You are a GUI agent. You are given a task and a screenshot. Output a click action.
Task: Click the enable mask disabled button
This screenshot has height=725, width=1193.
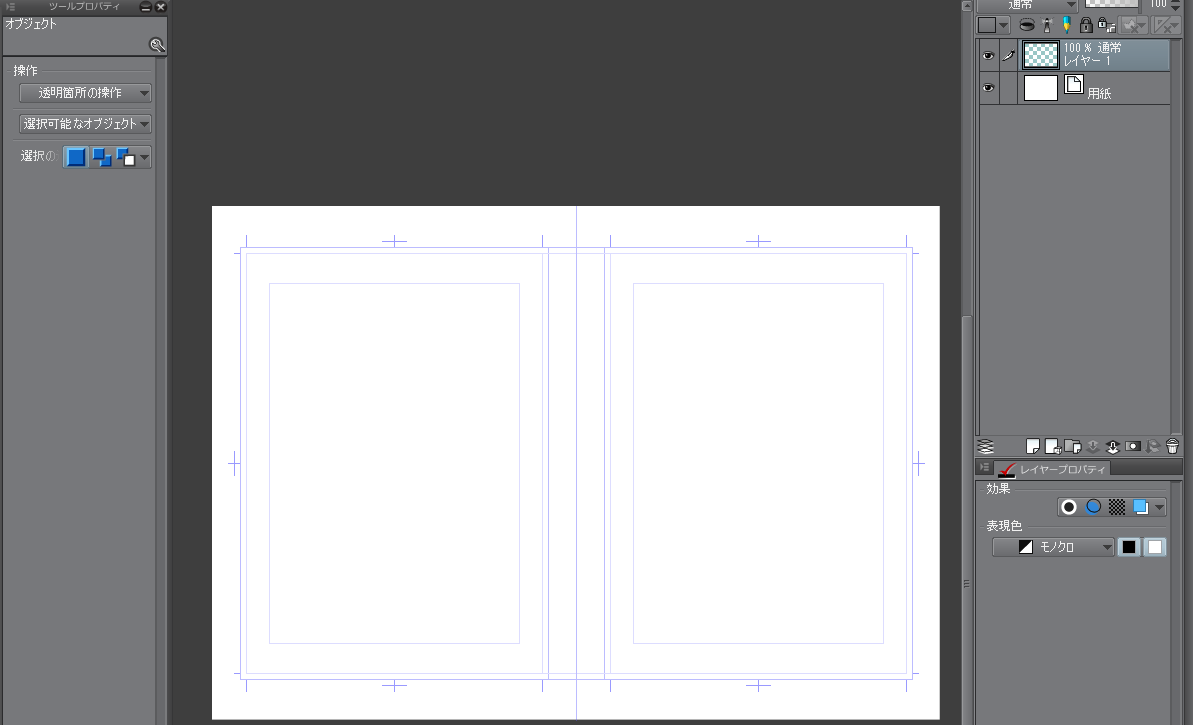(1134, 25)
